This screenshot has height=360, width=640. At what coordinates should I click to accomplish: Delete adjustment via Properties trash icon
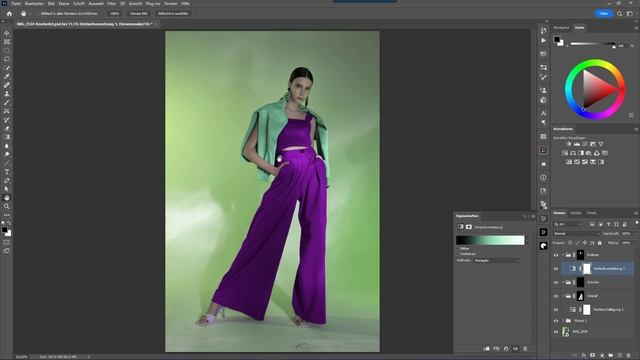coord(525,349)
